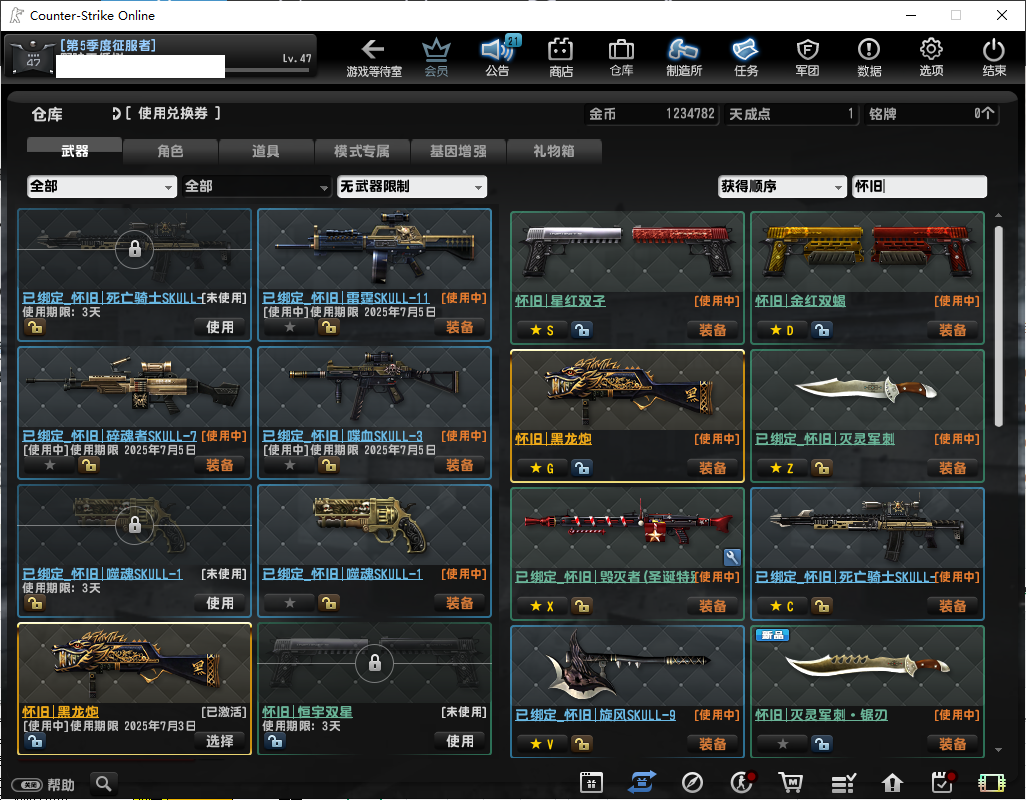Toggle favorite star on 雷霆SKULL-11
Image resolution: width=1026 pixels, height=800 pixels.
point(290,327)
